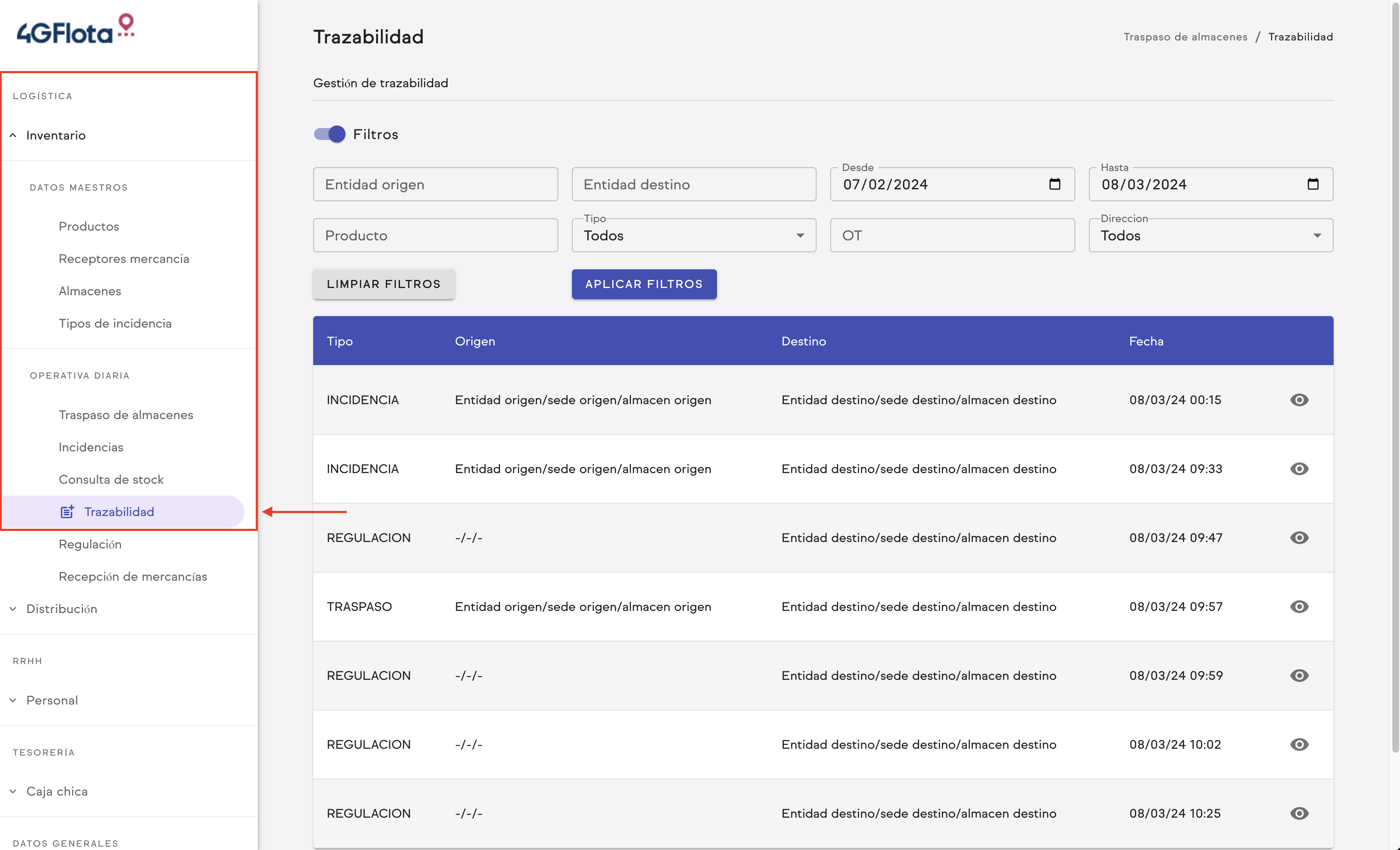Open the Desde calendar picker icon

tap(1054, 184)
